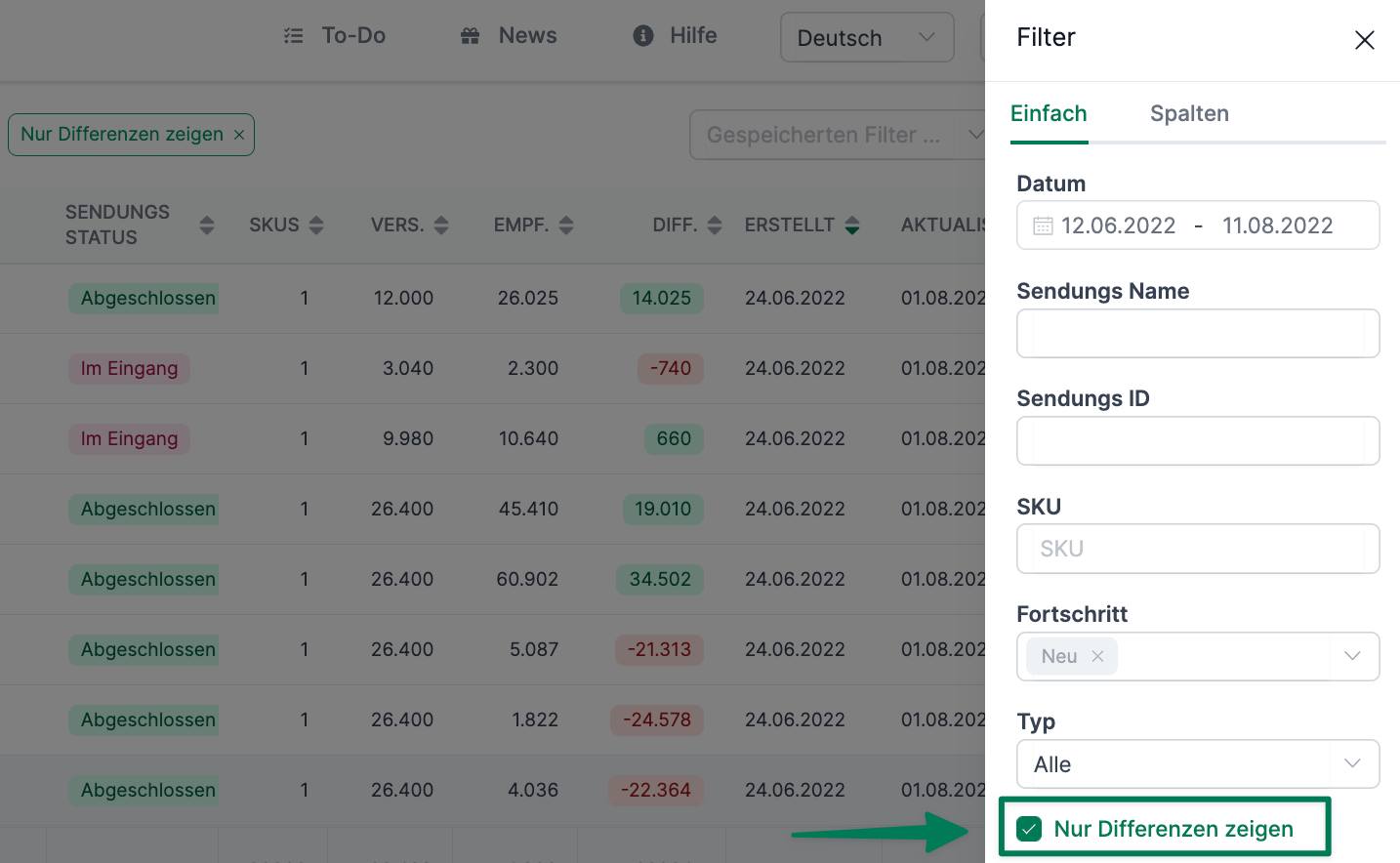Viewport: 1400px width, 863px height.
Task: Click the -24.578 difference badge
Action: pos(657,720)
